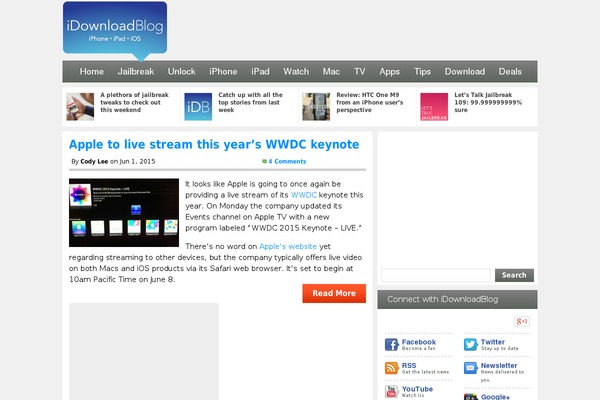Click the Google +1 badge
The image size is (600, 400).
[x=522, y=321]
